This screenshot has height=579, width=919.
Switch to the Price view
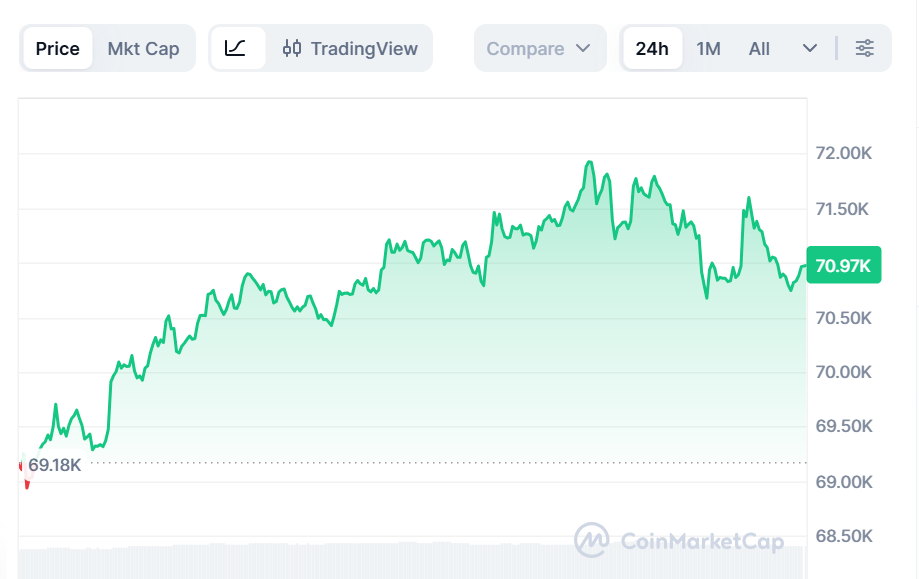point(57,48)
